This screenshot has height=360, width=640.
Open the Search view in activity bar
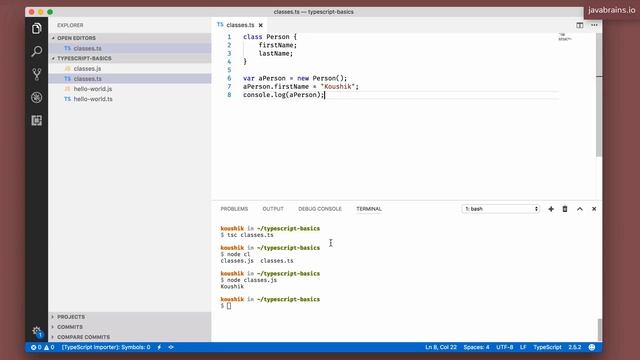coord(36,51)
